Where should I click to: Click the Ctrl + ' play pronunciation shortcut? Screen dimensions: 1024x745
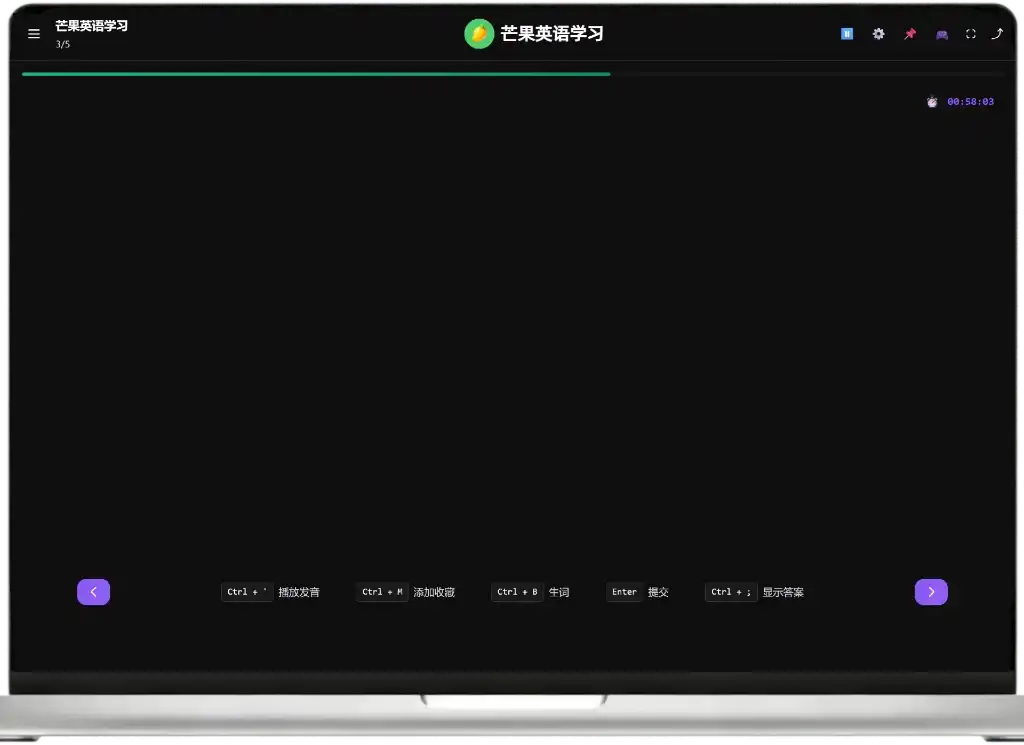tap(247, 592)
